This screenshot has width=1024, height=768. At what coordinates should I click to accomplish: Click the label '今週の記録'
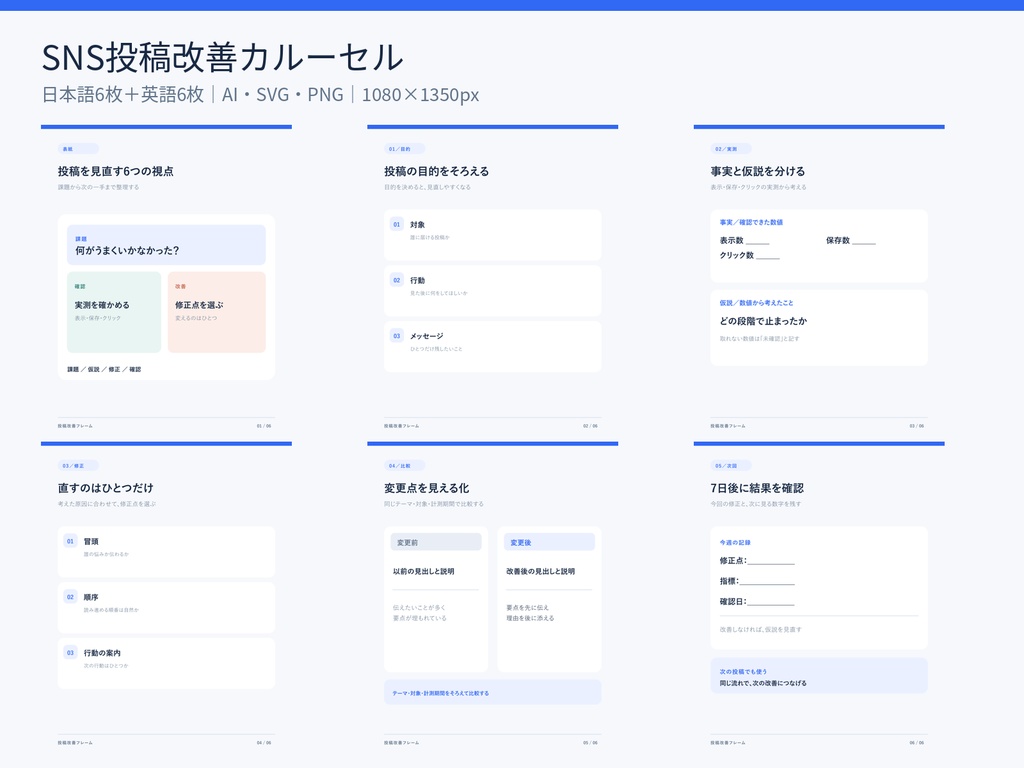coord(735,543)
